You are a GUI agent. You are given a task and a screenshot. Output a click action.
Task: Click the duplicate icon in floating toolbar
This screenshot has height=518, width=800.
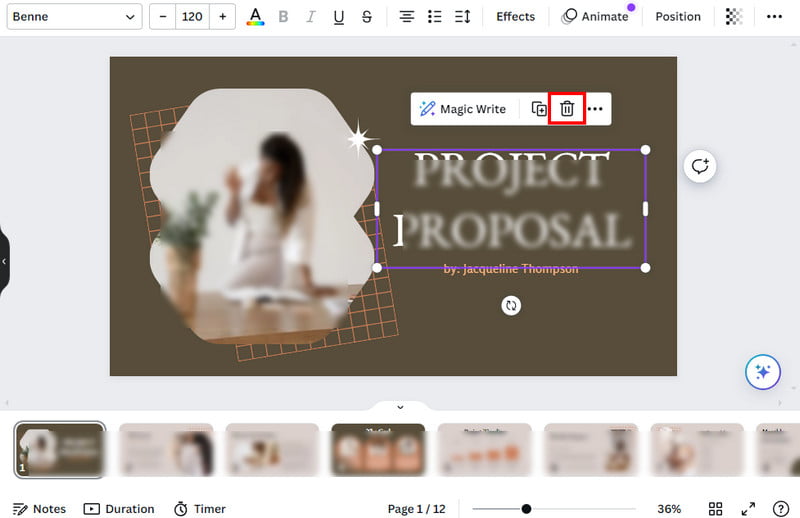(539, 109)
